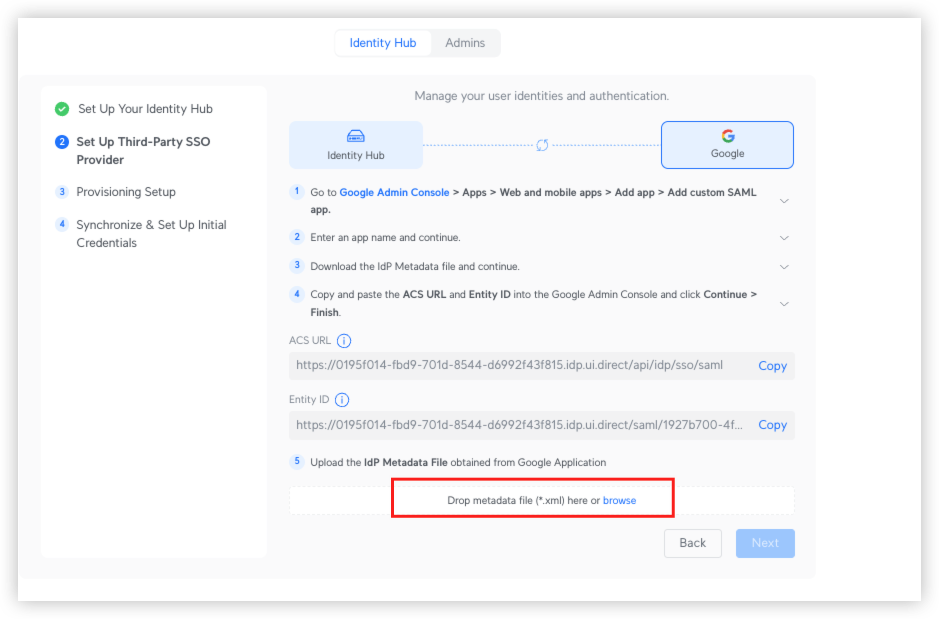Viewport: 939px width, 619px height.
Task: Click the Back button
Action: coord(692,543)
